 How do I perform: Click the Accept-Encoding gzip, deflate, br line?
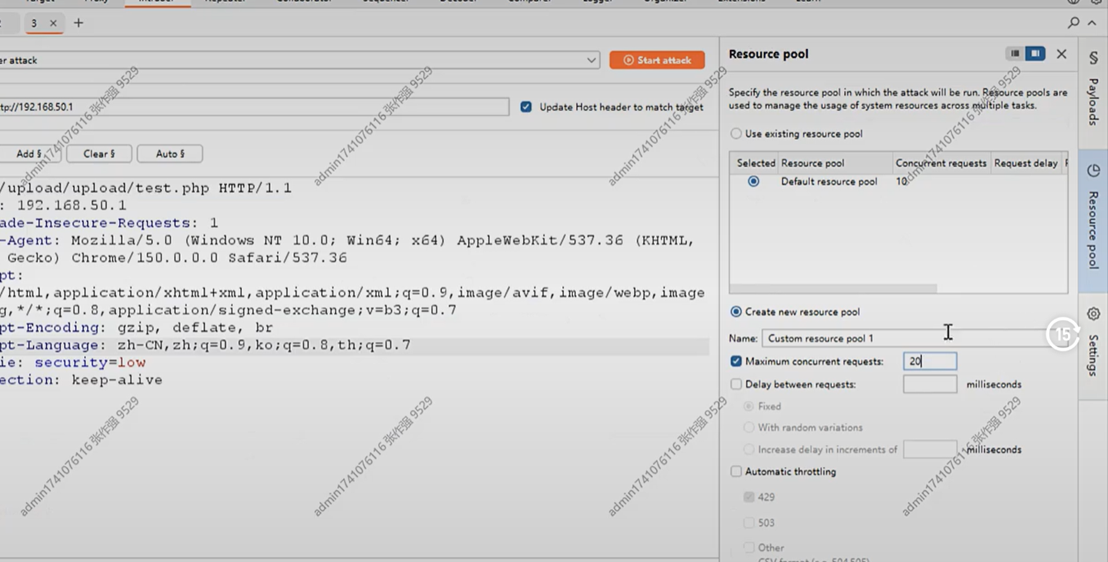(x=136, y=328)
